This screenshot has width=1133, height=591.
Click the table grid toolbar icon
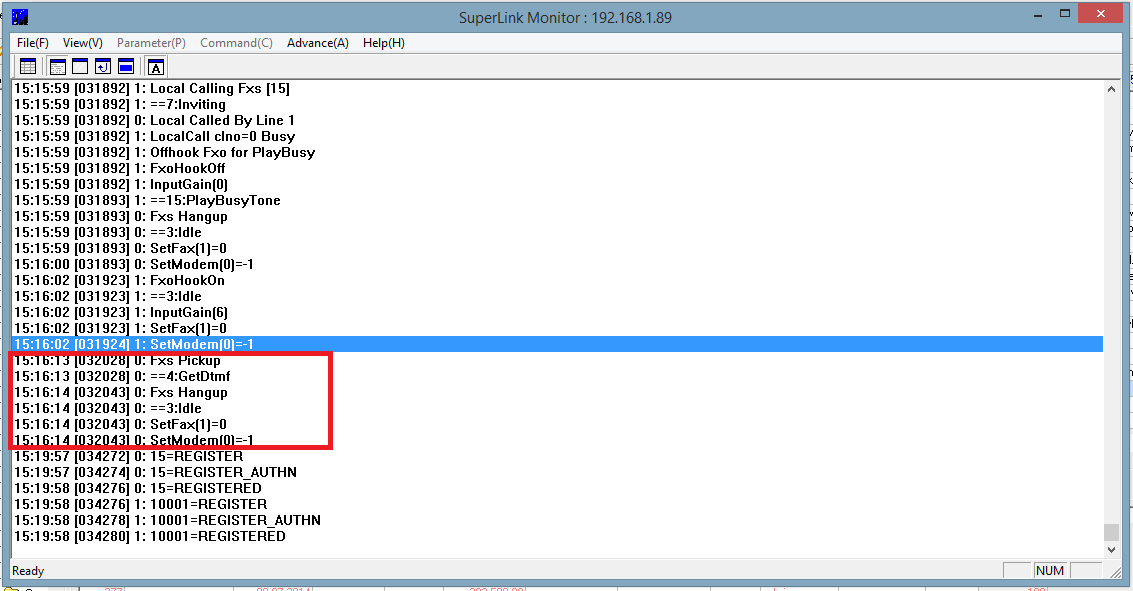(28, 67)
